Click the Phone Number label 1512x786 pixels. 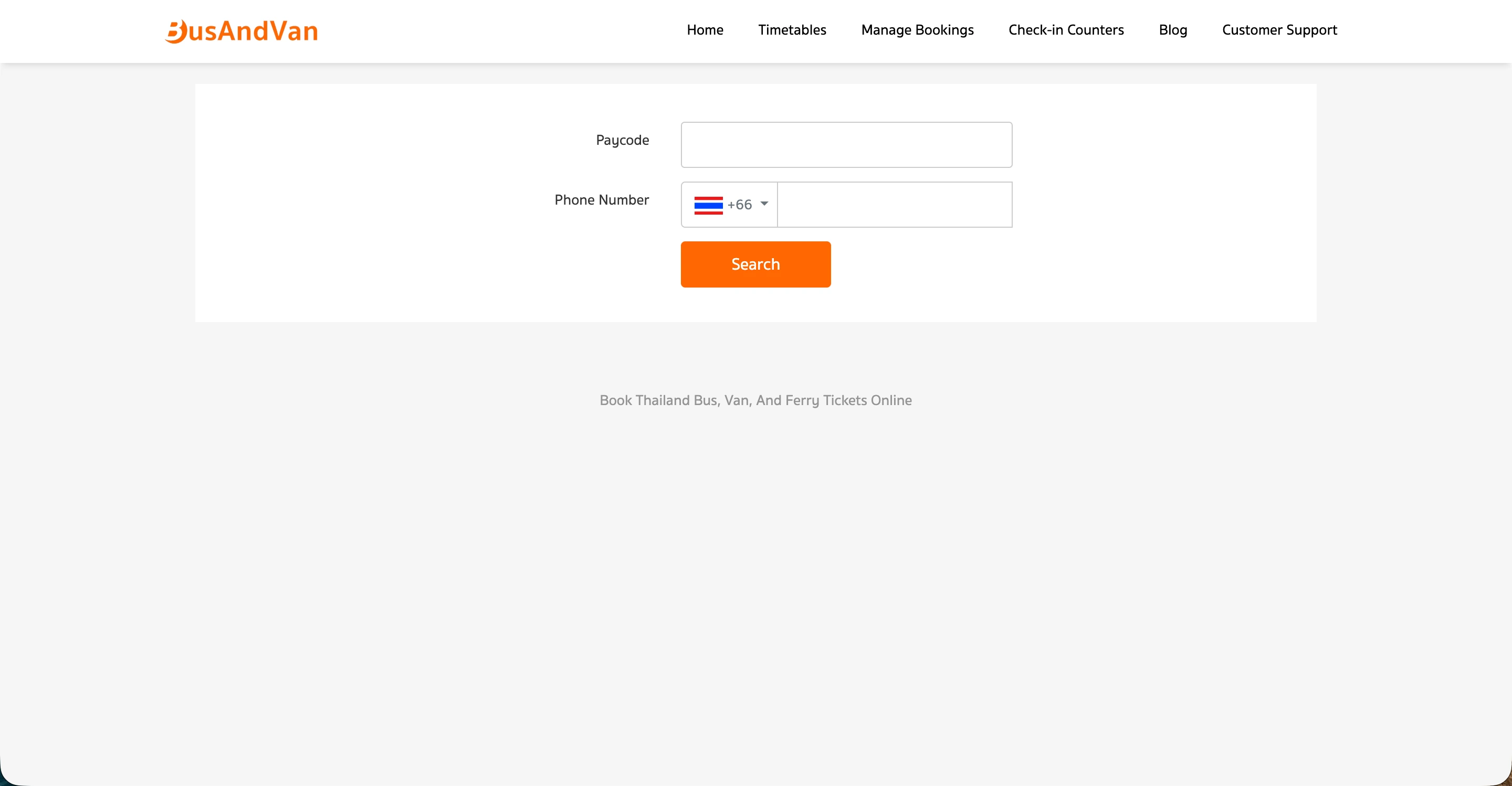pos(602,200)
